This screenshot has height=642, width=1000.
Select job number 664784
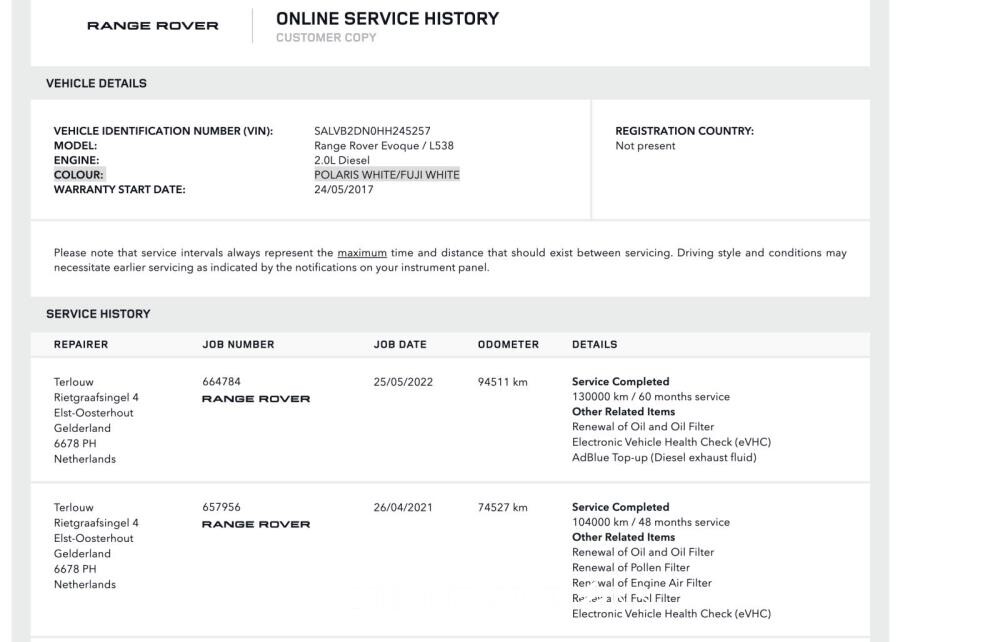tap(221, 382)
